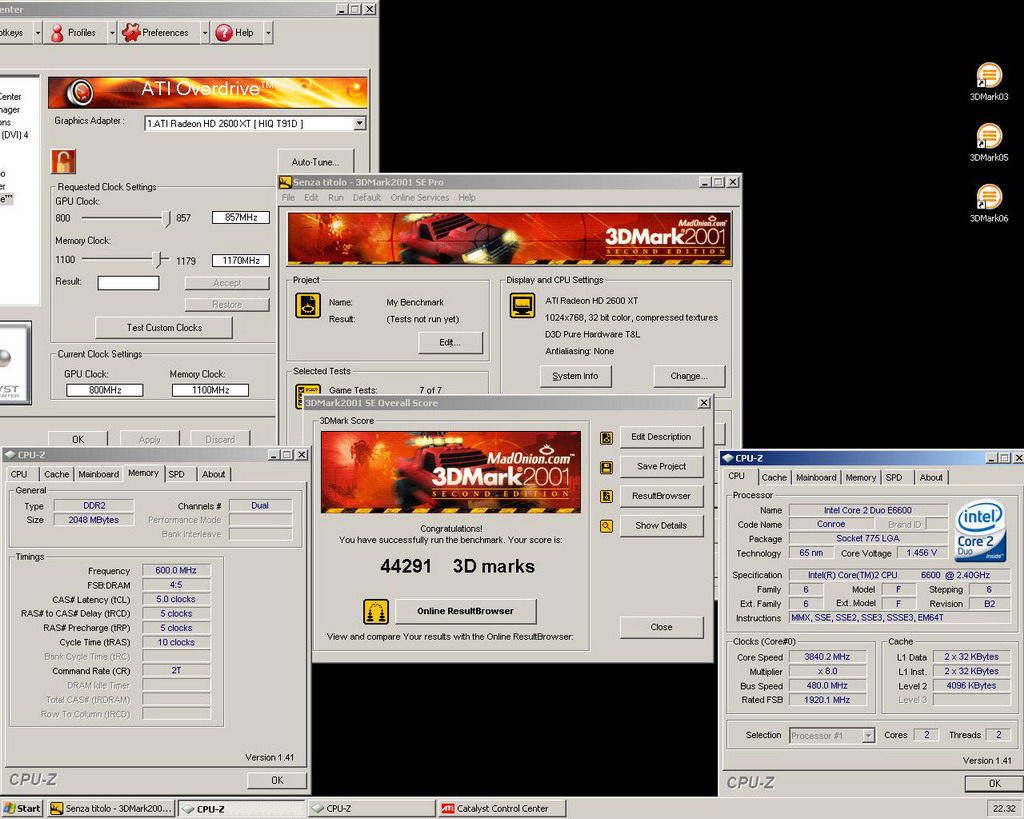Click the ATI Overdrive lock icon

tap(63, 161)
